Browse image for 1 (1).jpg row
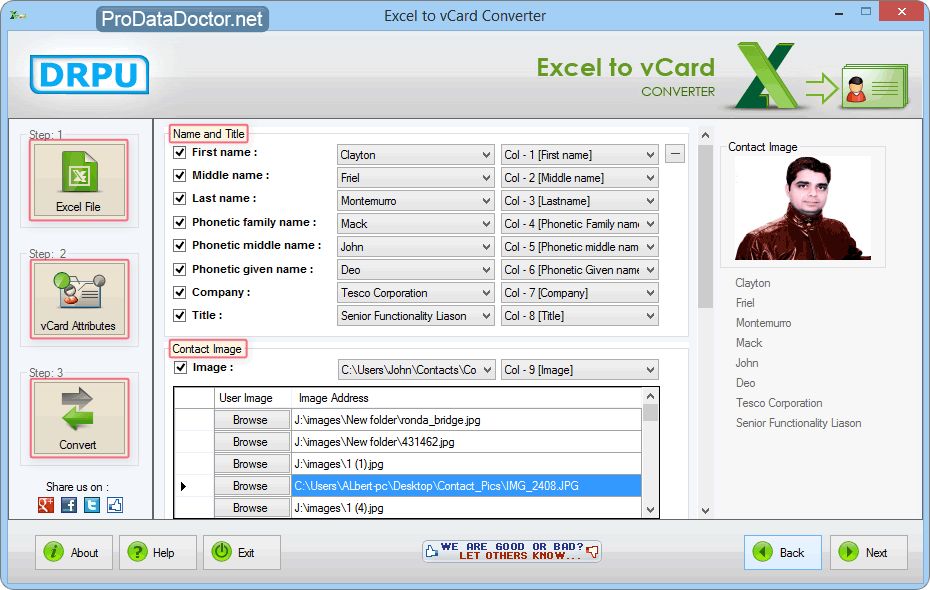This screenshot has height=590, width=930. pyautogui.click(x=251, y=464)
